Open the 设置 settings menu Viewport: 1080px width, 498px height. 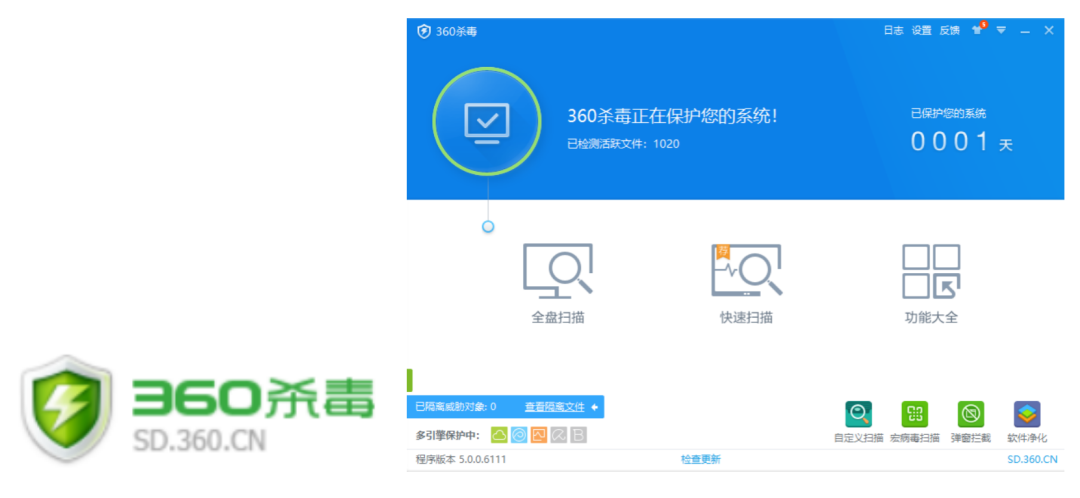(x=921, y=31)
